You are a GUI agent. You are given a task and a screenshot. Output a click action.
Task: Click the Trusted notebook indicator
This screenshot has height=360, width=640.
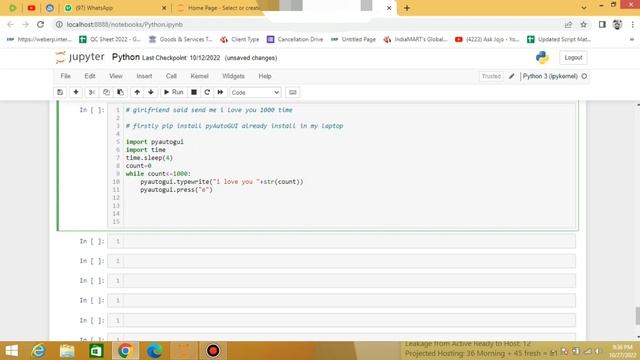491,76
